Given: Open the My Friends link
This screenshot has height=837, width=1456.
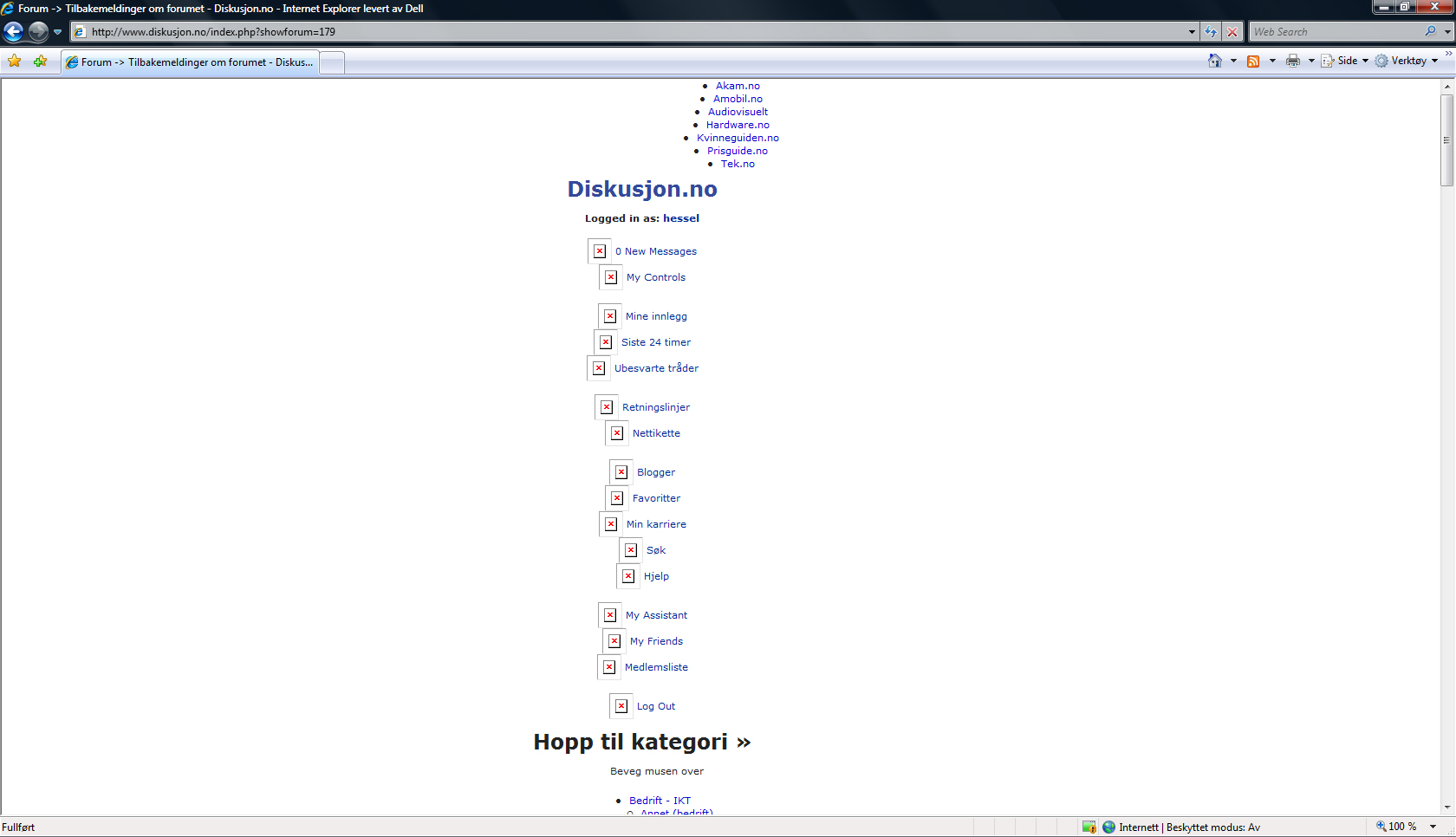Looking at the screenshot, I should click(656, 641).
